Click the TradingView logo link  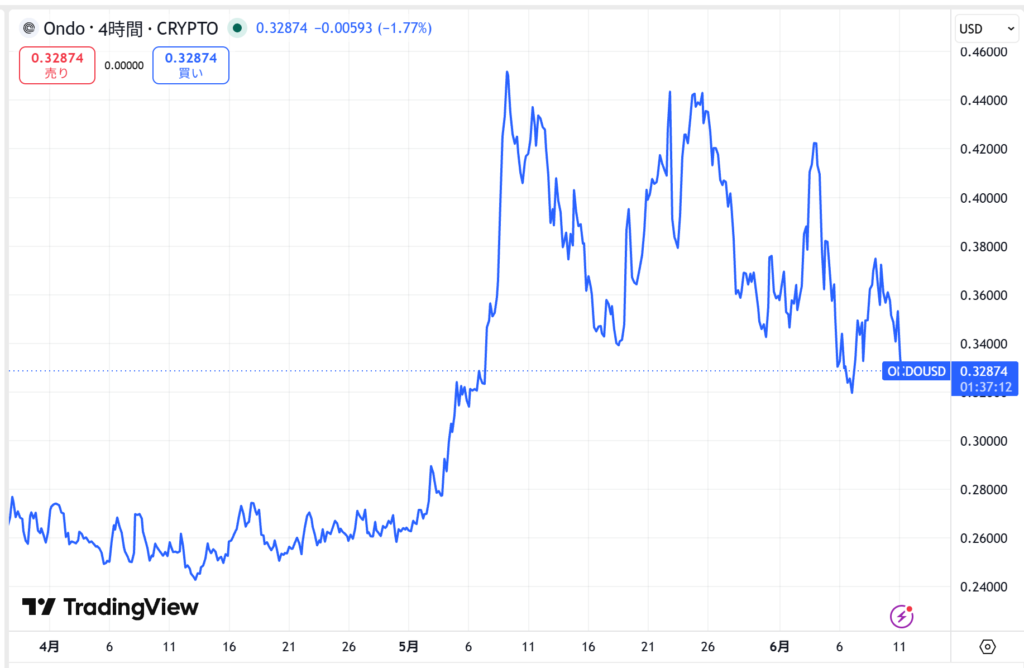110,607
